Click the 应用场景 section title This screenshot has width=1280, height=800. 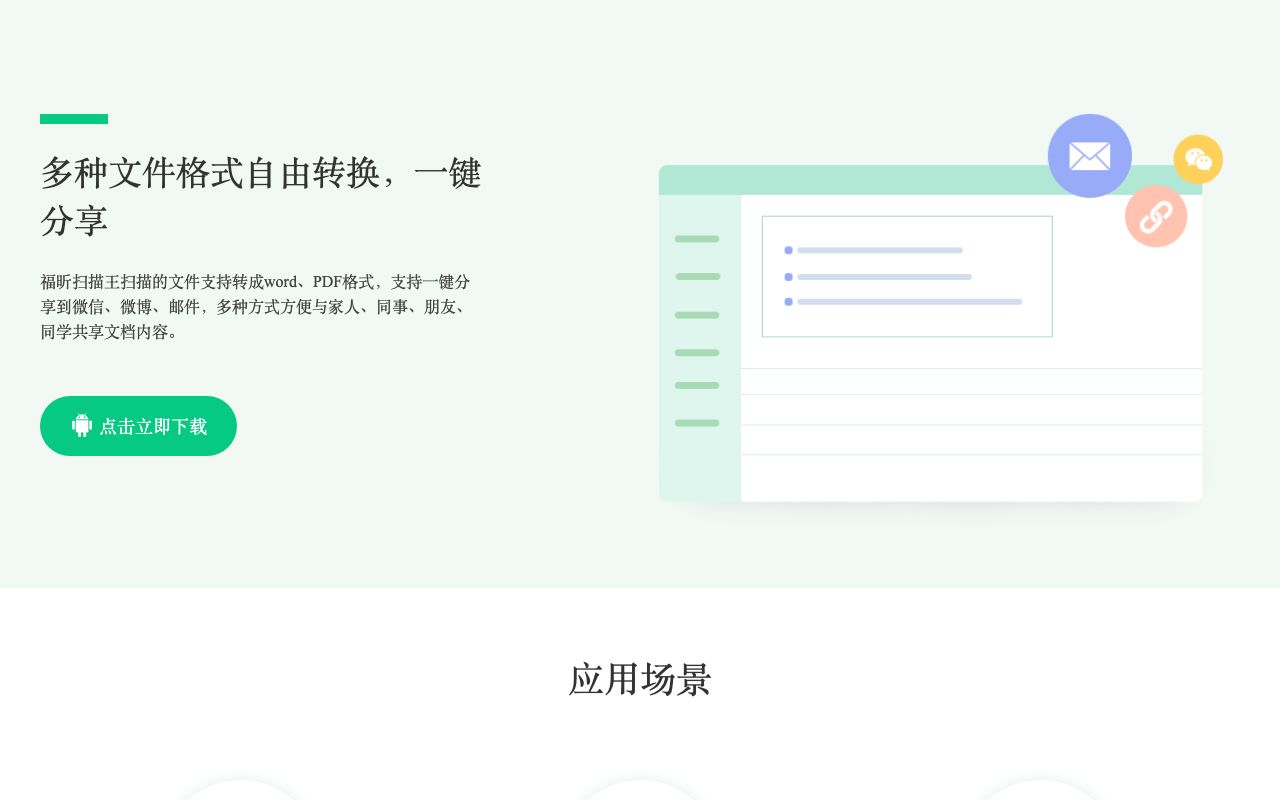pyautogui.click(x=640, y=680)
